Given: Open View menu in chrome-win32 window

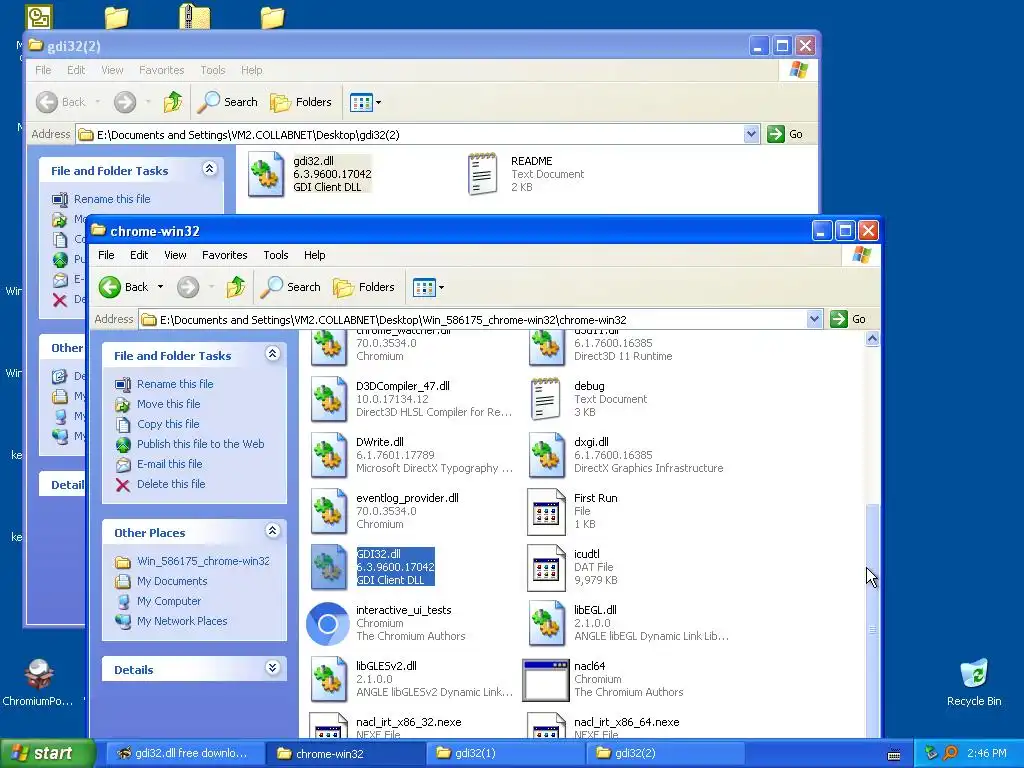Looking at the screenshot, I should click(175, 255).
